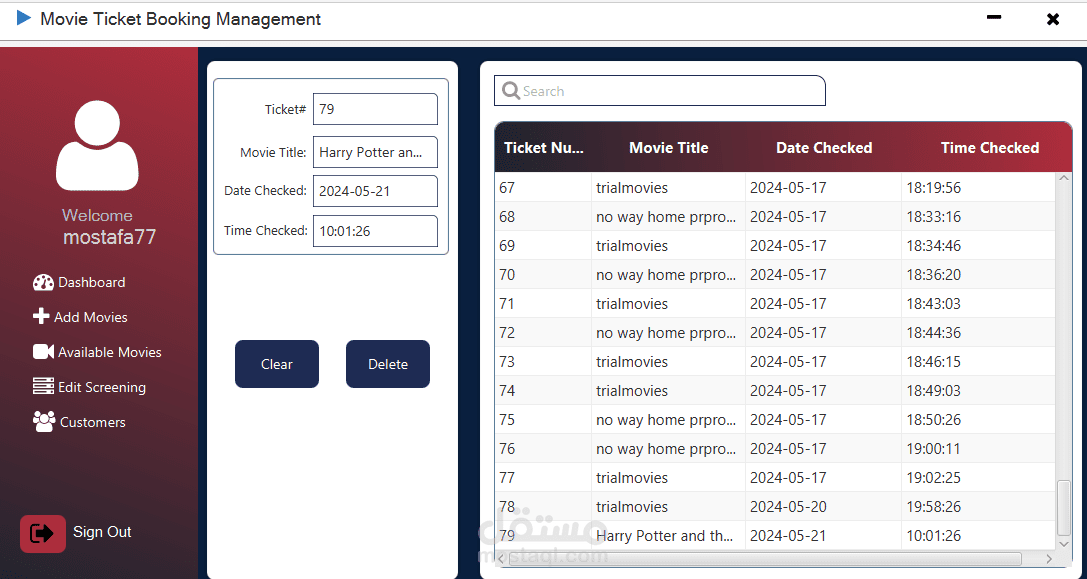The image size is (1087, 579).
Task: Select ticket number 72
Action: point(507,333)
